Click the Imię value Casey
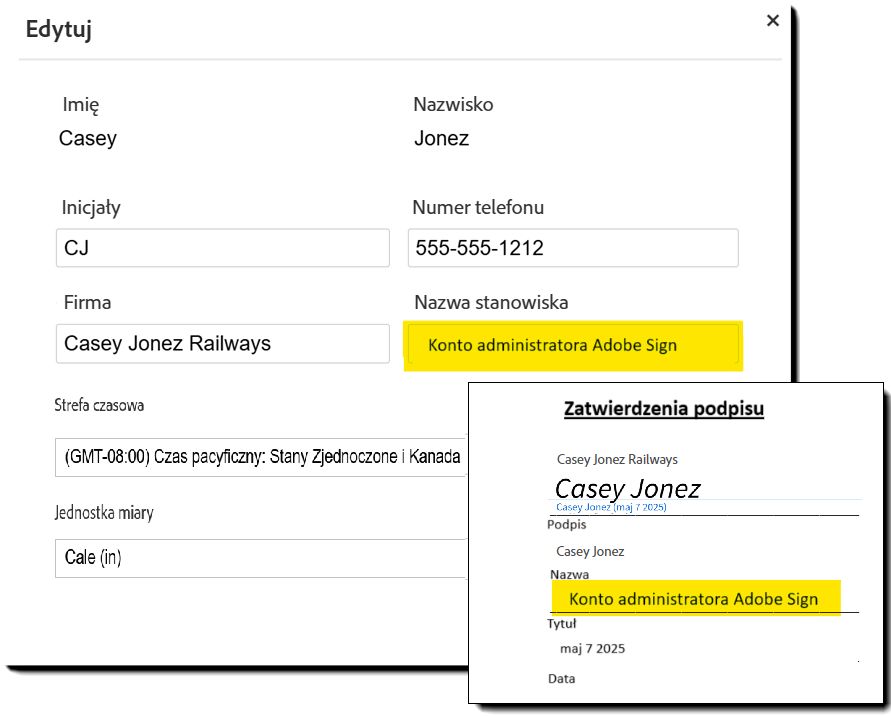891x716 pixels. 88,139
